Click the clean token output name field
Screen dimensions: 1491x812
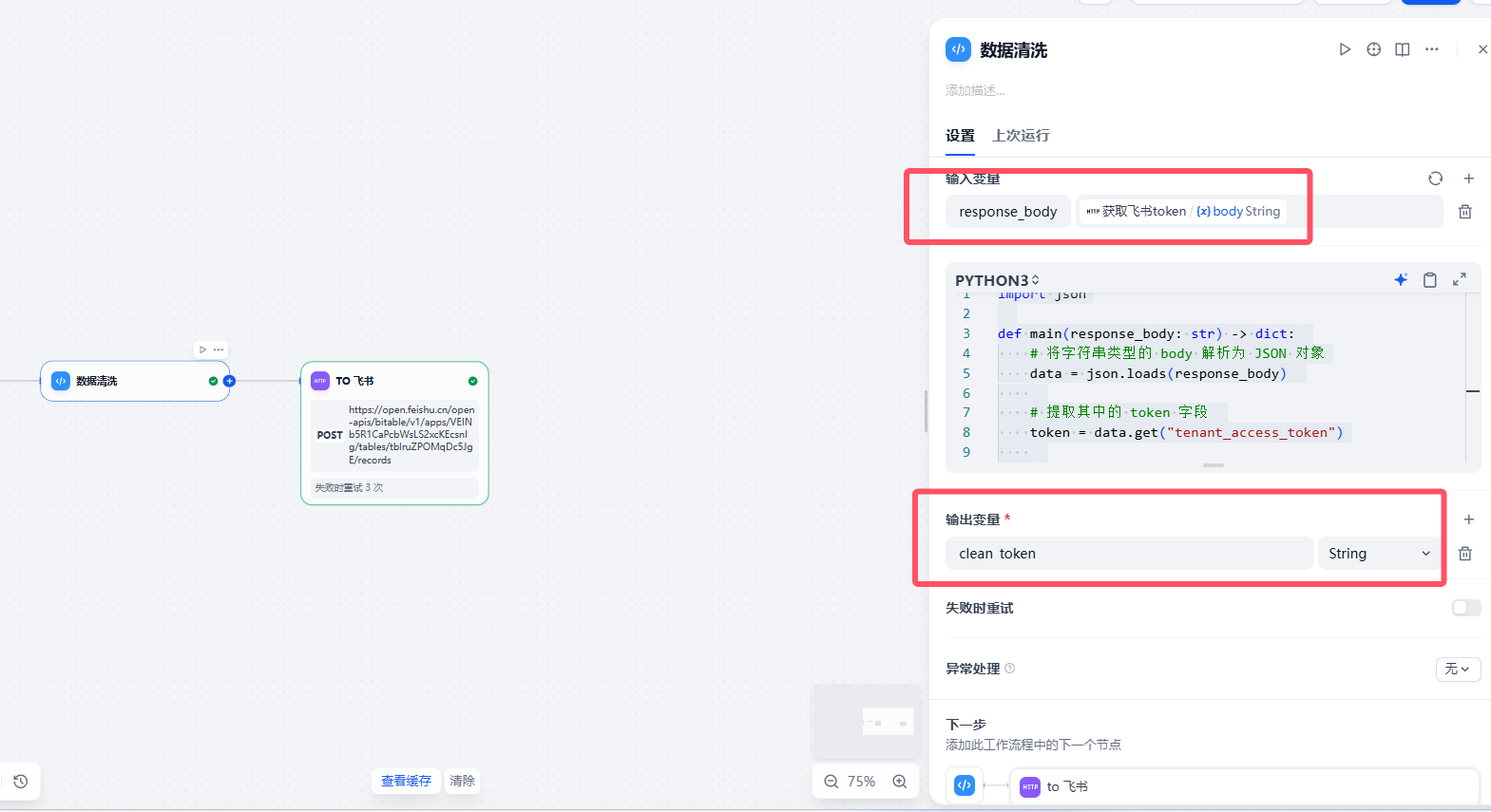pos(1129,554)
